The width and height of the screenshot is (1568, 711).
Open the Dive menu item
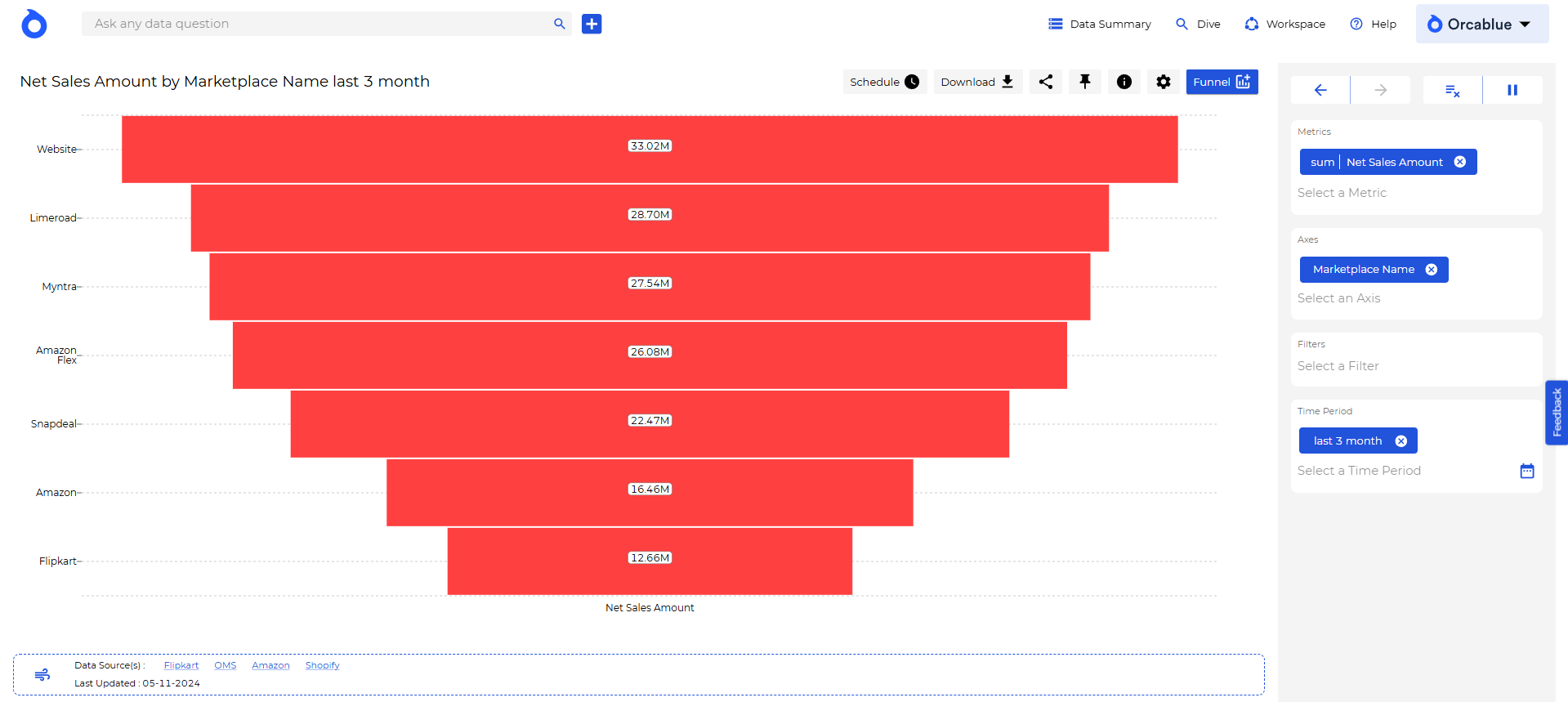point(1198,24)
